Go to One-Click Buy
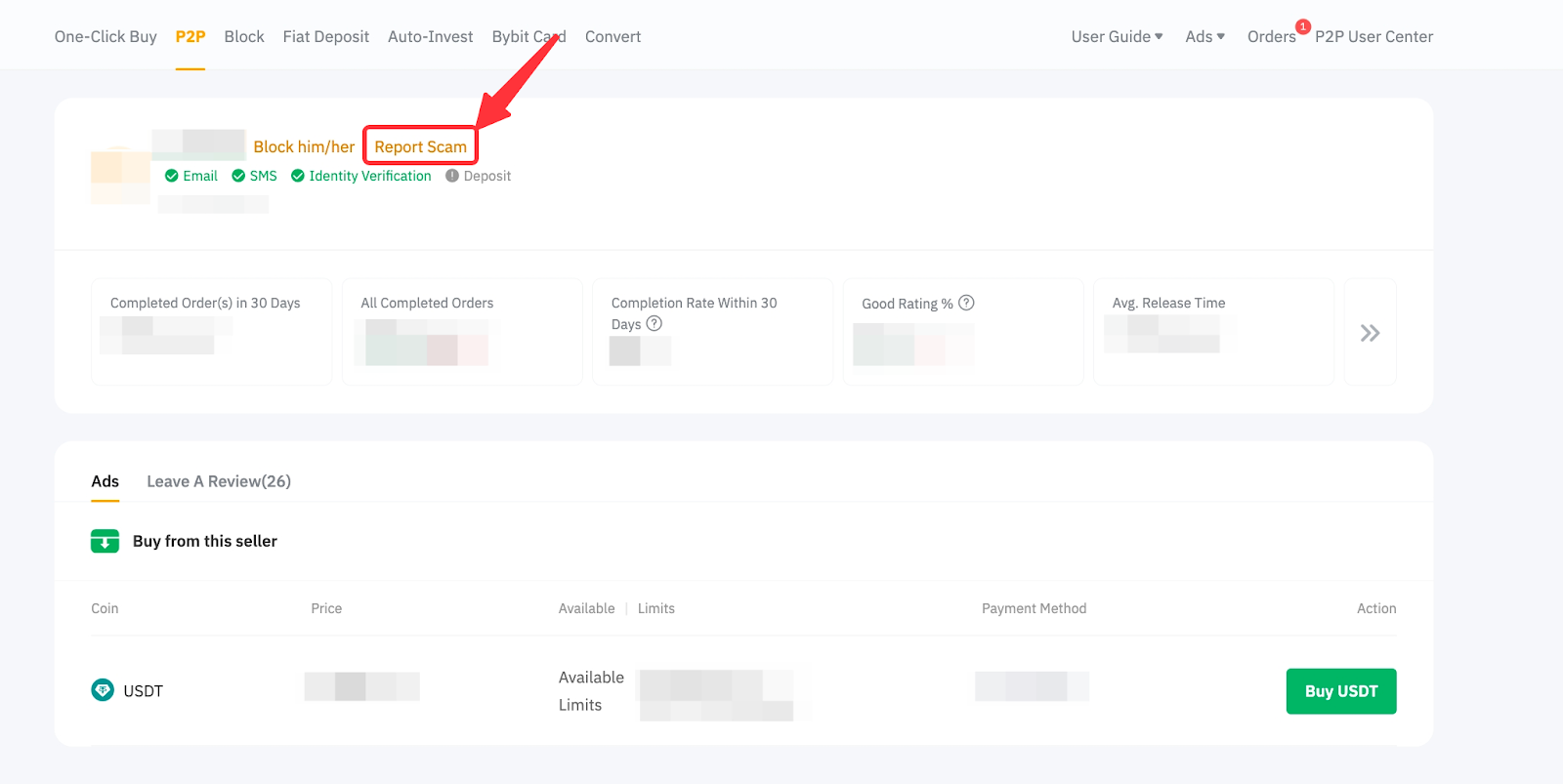1563x784 pixels. (x=106, y=37)
